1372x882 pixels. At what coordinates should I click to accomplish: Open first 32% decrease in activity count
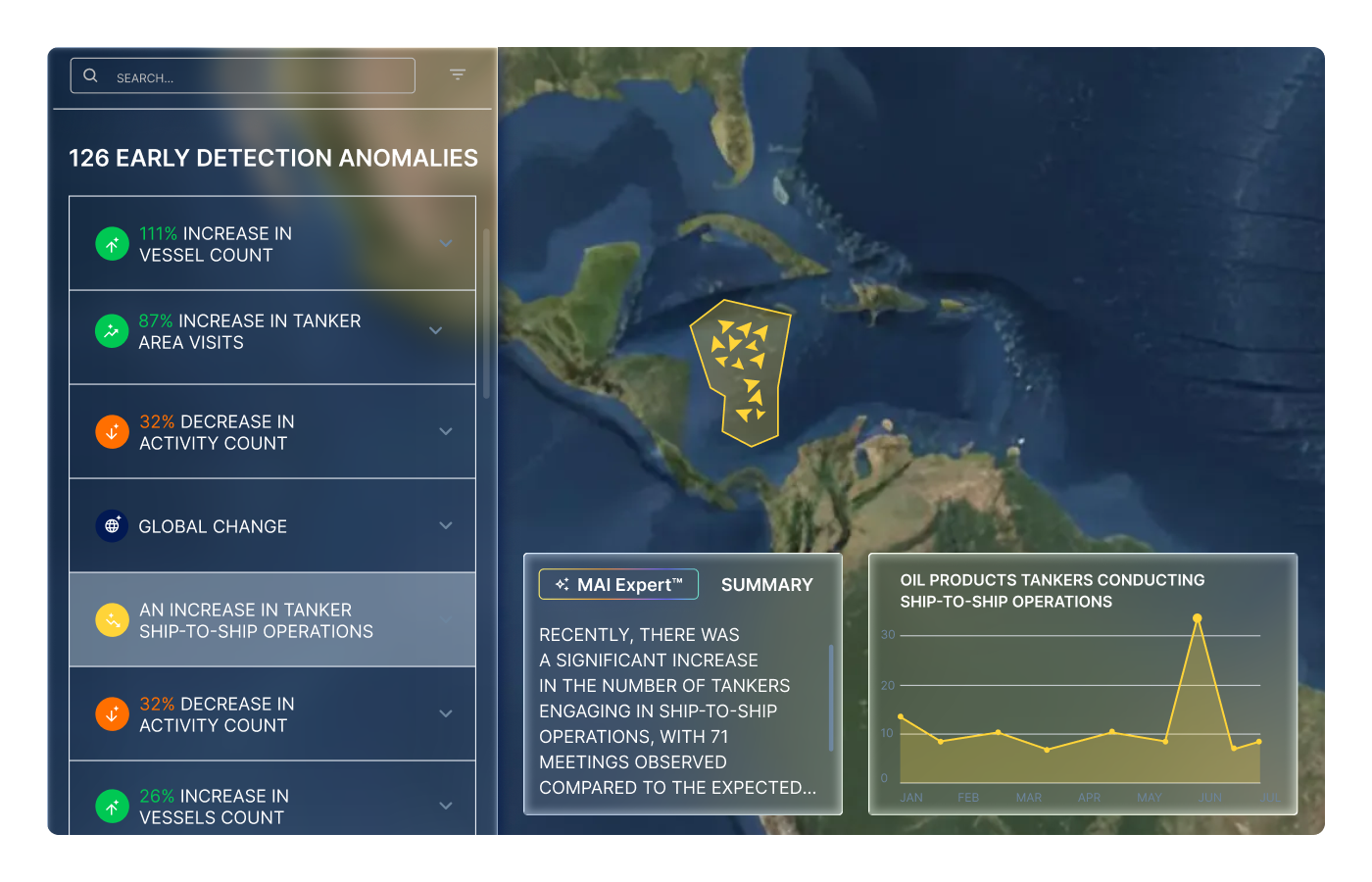click(272, 432)
